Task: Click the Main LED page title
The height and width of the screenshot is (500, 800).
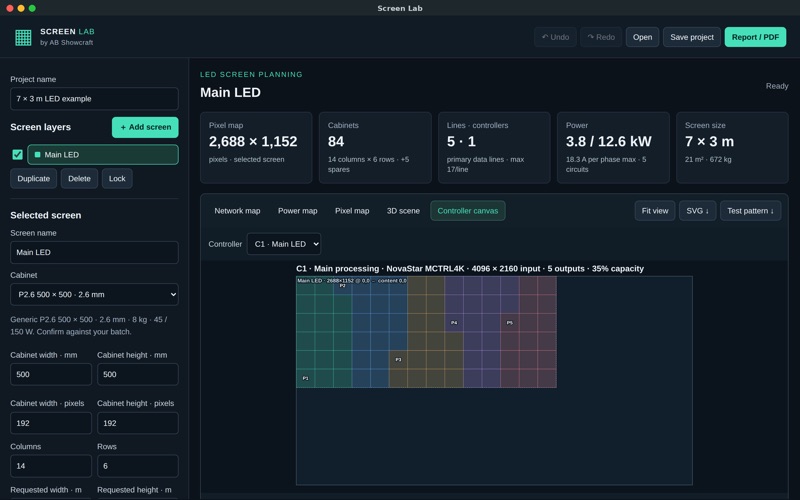Action: (x=230, y=92)
